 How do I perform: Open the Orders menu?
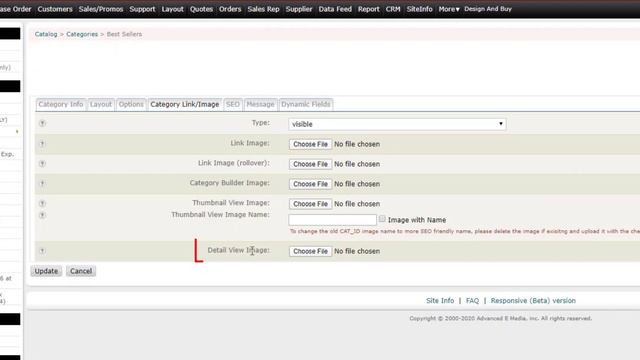click(x=230, y=9)
